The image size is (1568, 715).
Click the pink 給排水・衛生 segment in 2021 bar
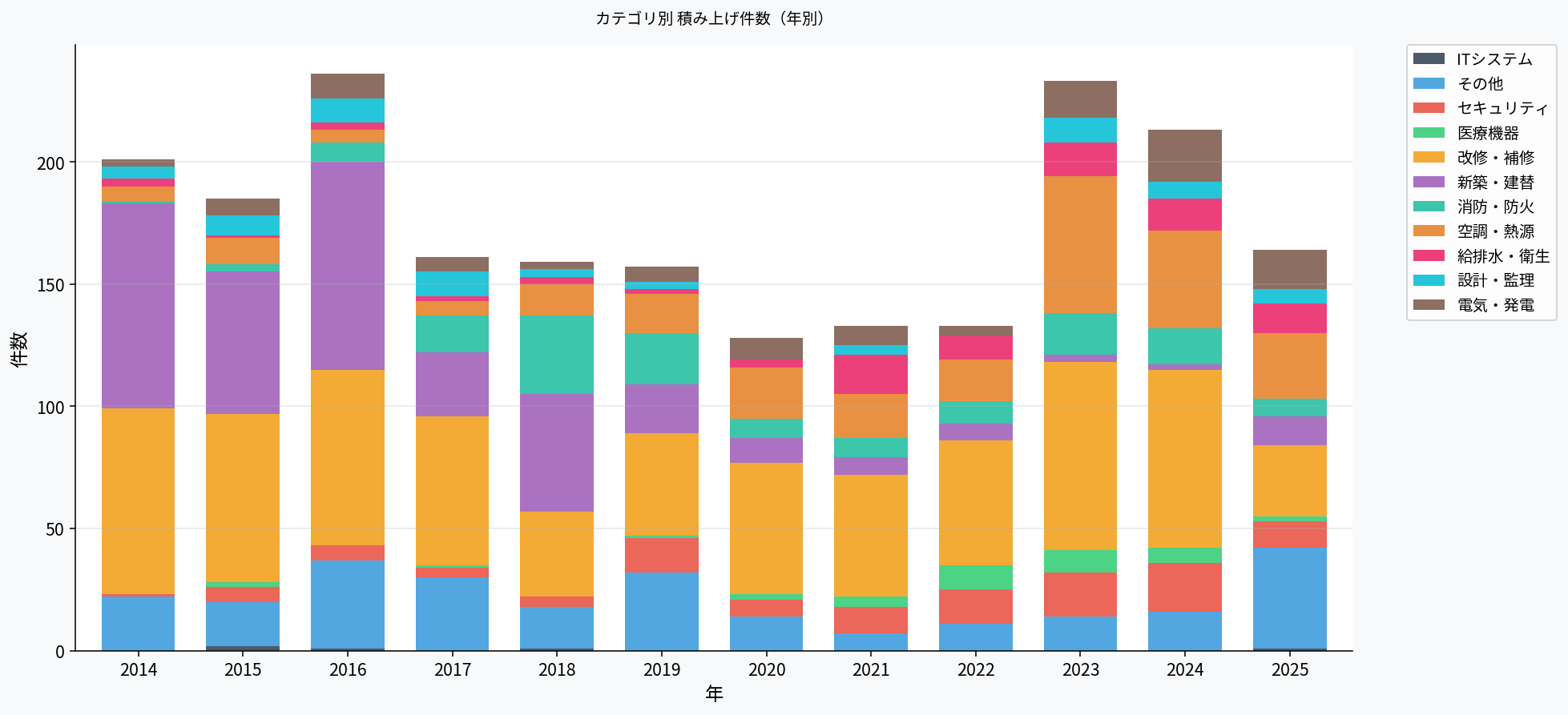pyautogui.click(x=871, y=375)
